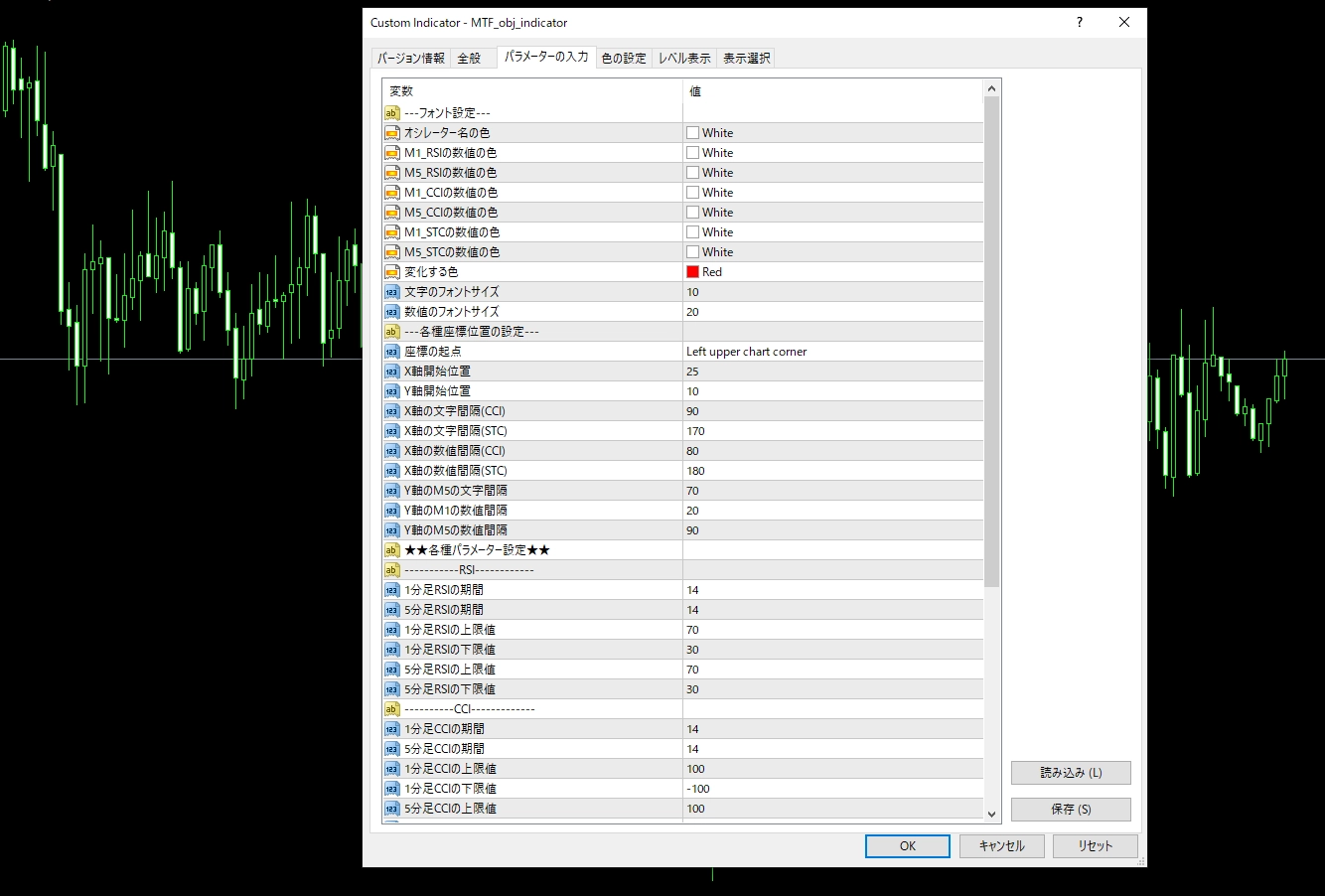Pick the White swatch for M5_CCIの数値の色
The width and height of the screenshot is (1325, 896).
coord(693,213)
